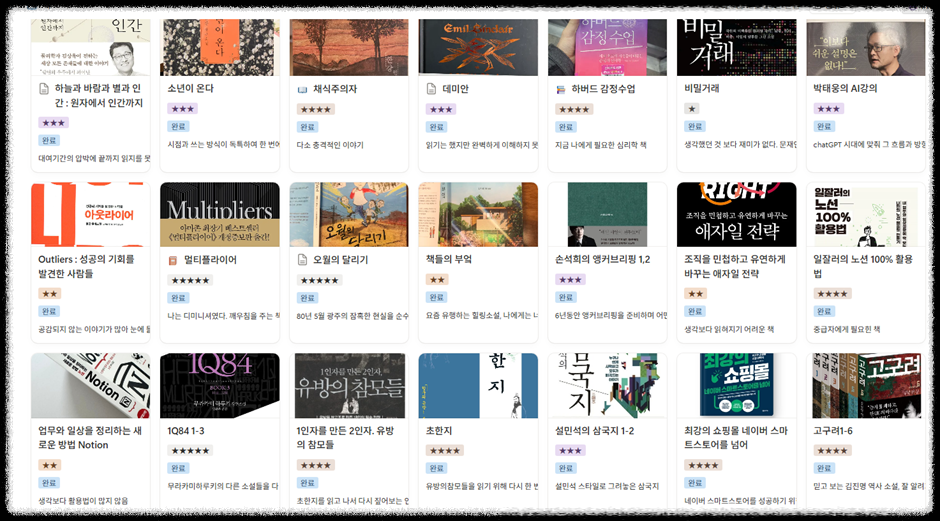
Task: Select the 1Q84 cover image
Action: [x=219, y=386]
